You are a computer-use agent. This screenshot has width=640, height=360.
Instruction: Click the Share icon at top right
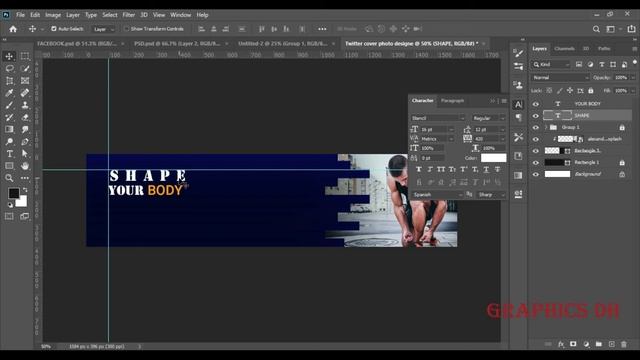click(631, 29)
